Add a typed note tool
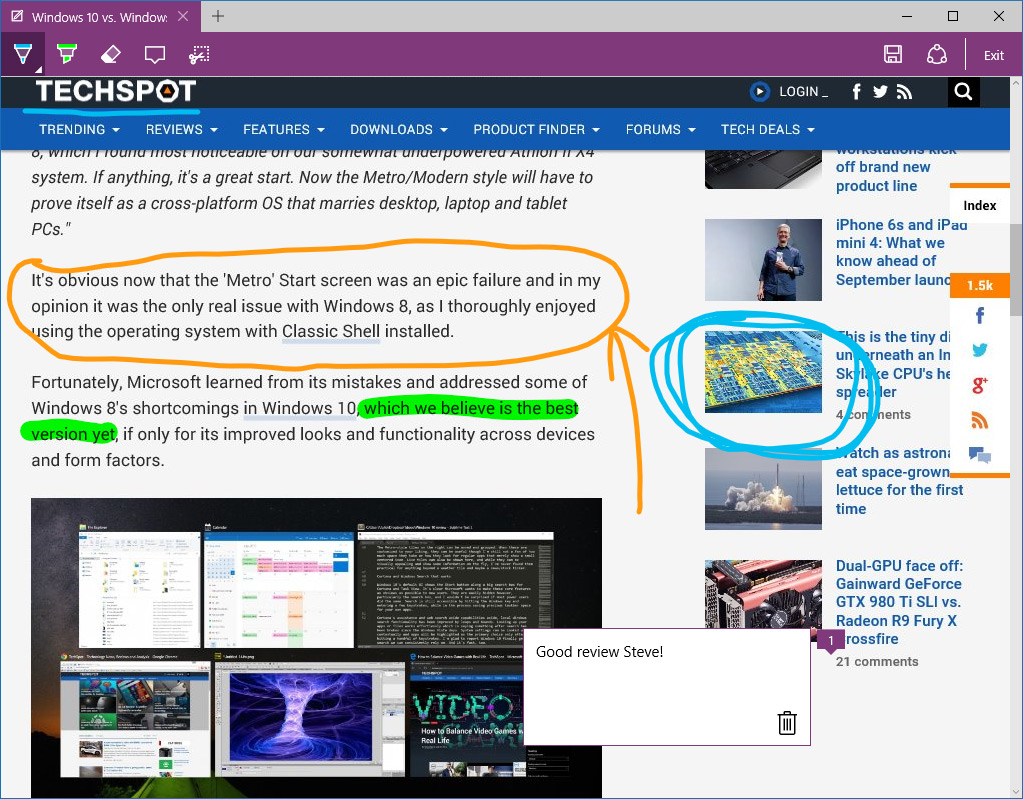Viewport: 1023px width, 799px height. [x=155, y=54]
